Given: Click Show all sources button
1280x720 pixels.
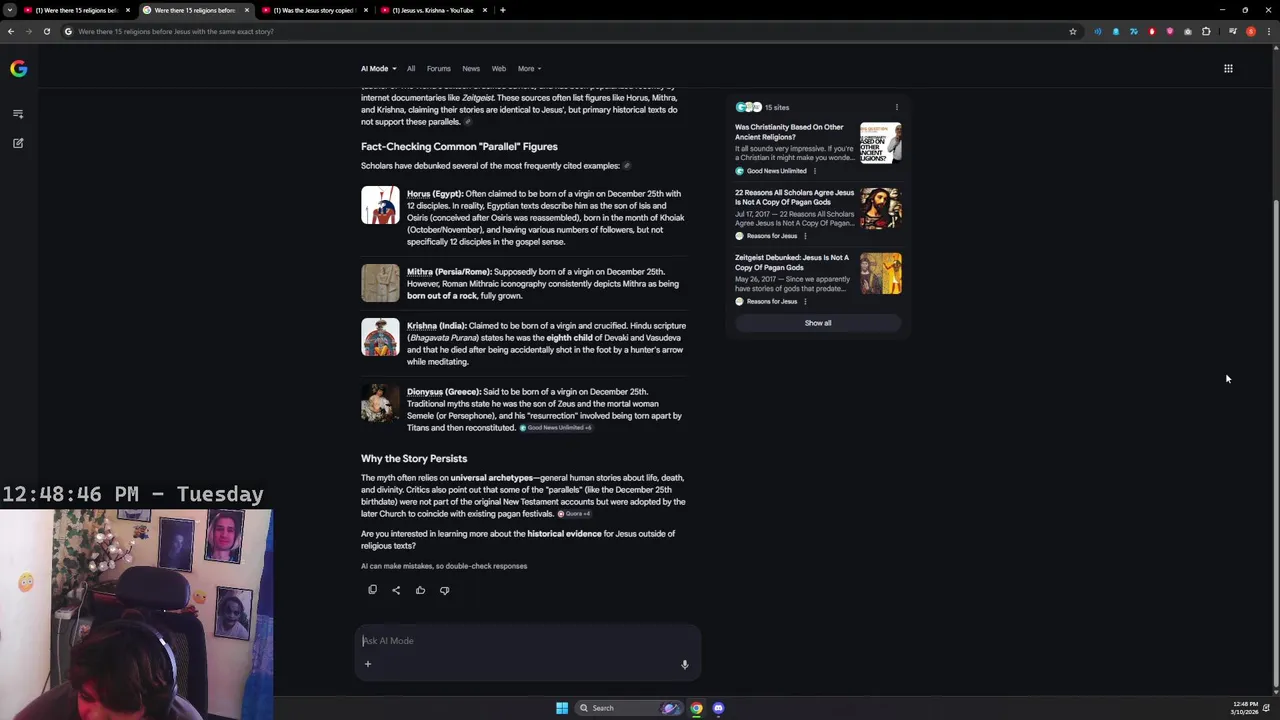Looking at the screenshot, I should tap(818, 323).
